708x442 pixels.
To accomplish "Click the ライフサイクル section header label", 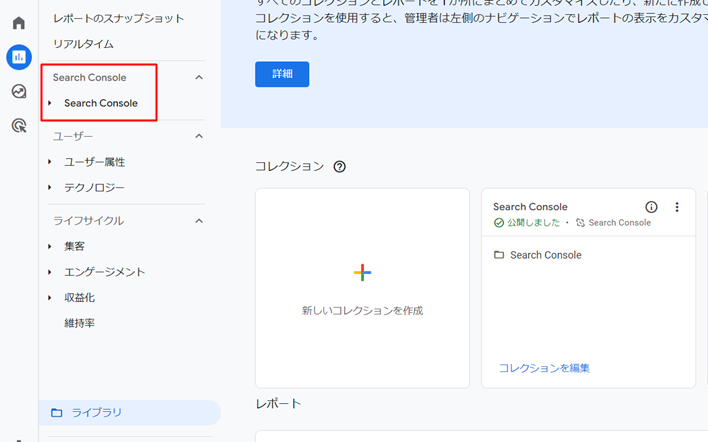I will click(88, 221).
